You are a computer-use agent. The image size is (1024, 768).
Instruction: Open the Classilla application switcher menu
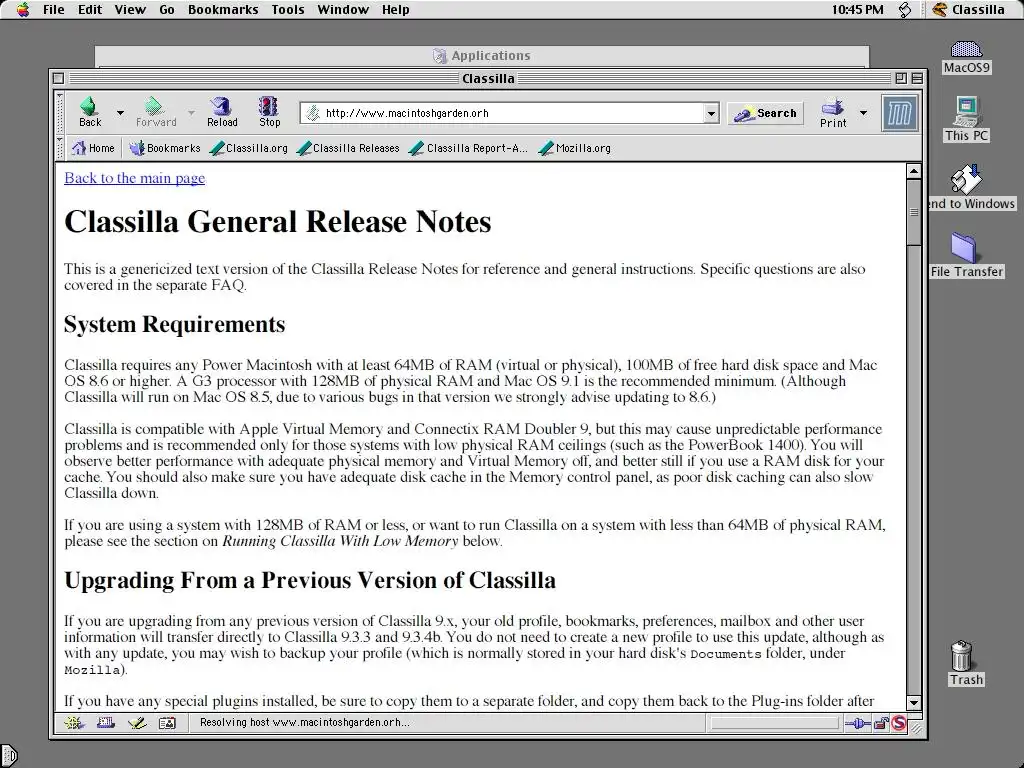pos(969,10)
